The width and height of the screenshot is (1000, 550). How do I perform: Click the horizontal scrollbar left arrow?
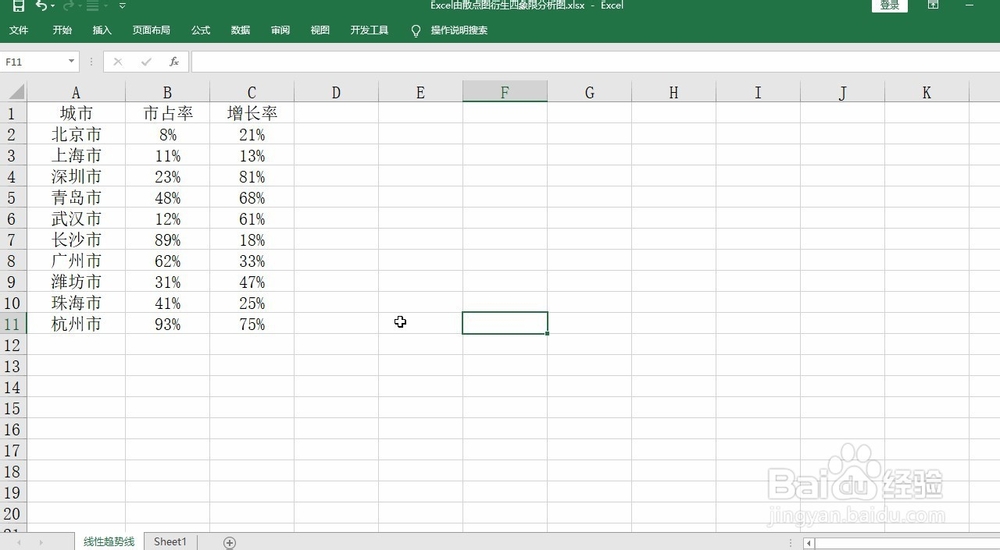809,544
